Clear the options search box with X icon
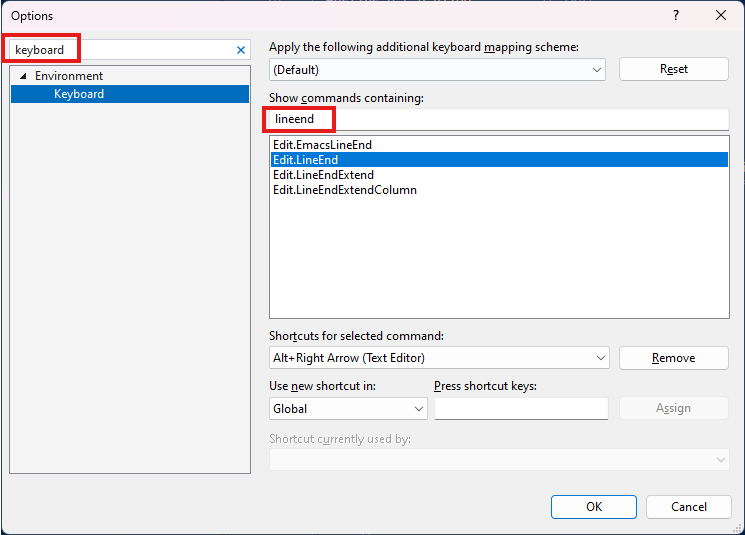The width and height of the screenshot is (745, 535). point(241,50)
